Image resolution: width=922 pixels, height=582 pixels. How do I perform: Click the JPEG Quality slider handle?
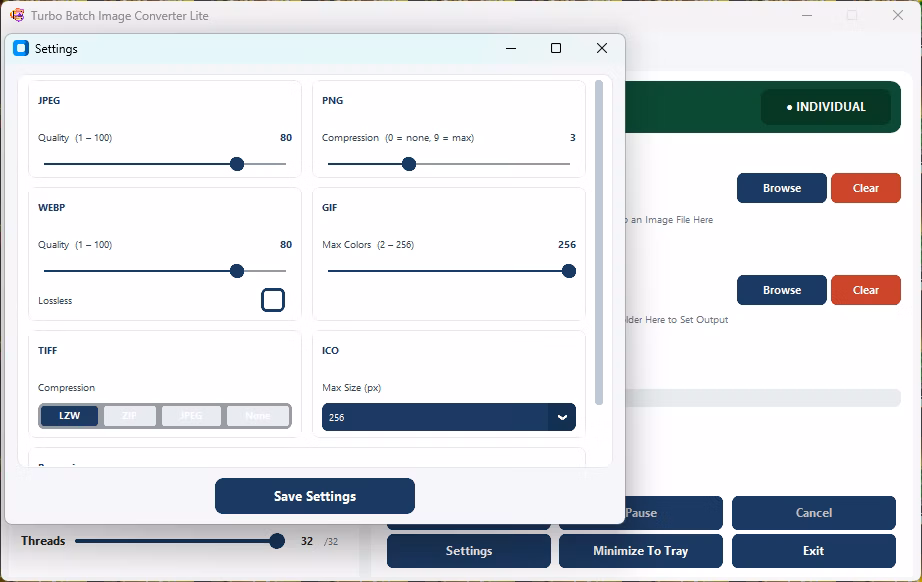point(237,164)
